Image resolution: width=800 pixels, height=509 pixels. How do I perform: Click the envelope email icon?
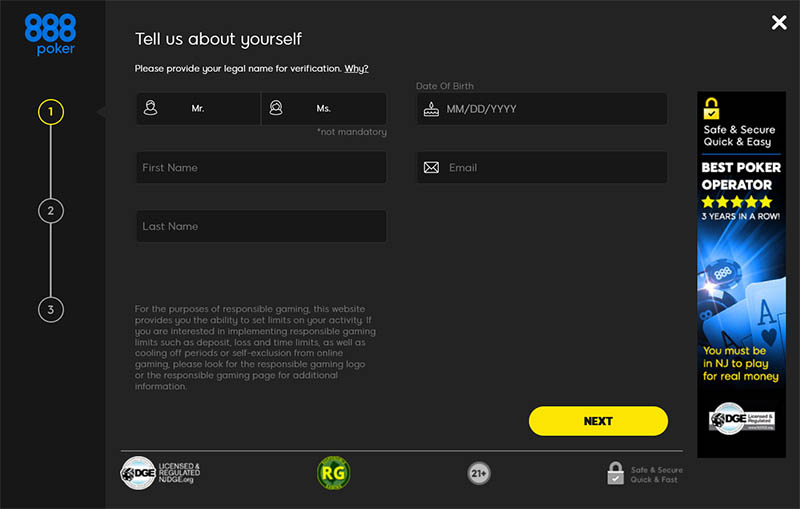[431, 167]
